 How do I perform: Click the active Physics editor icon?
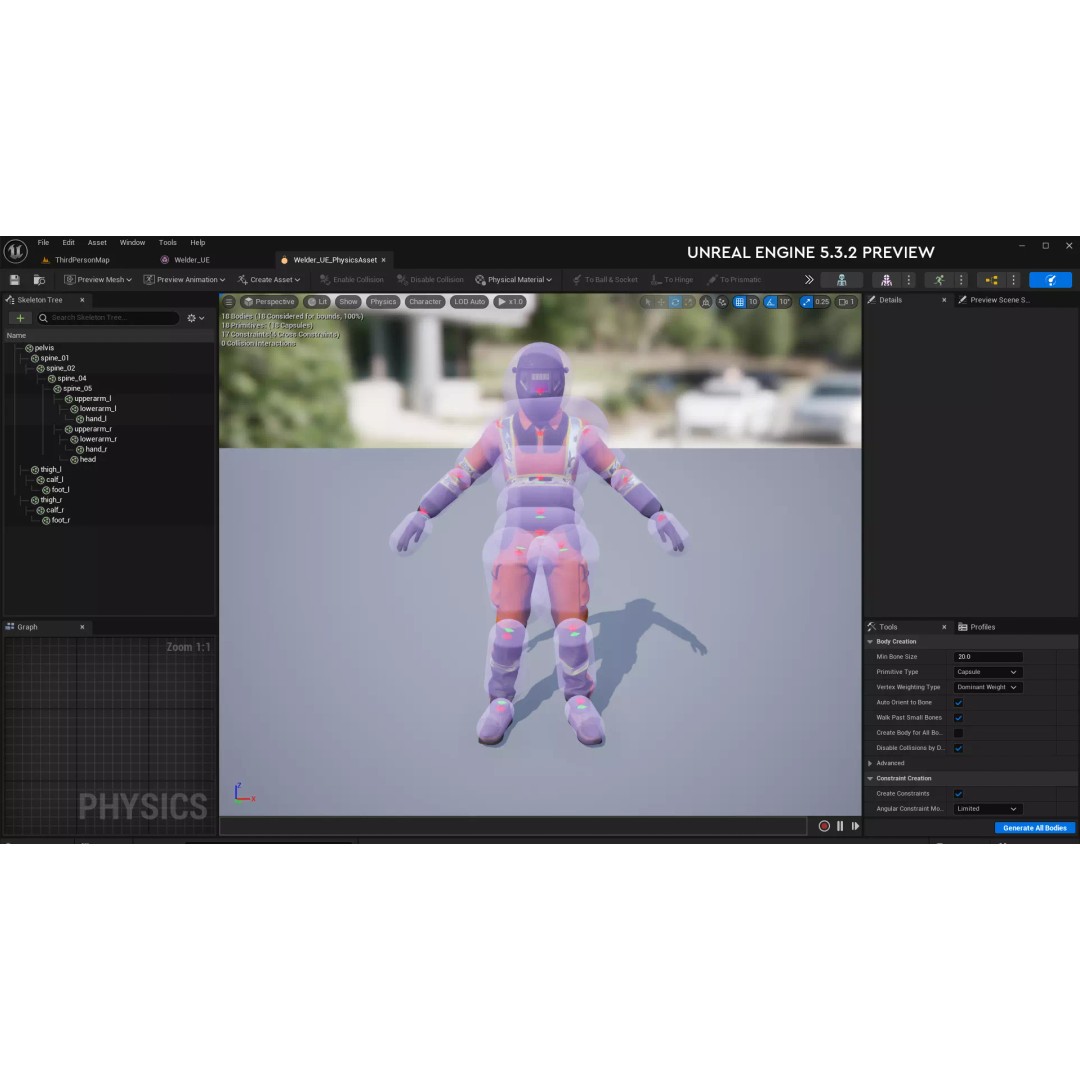coord(1050,280)
